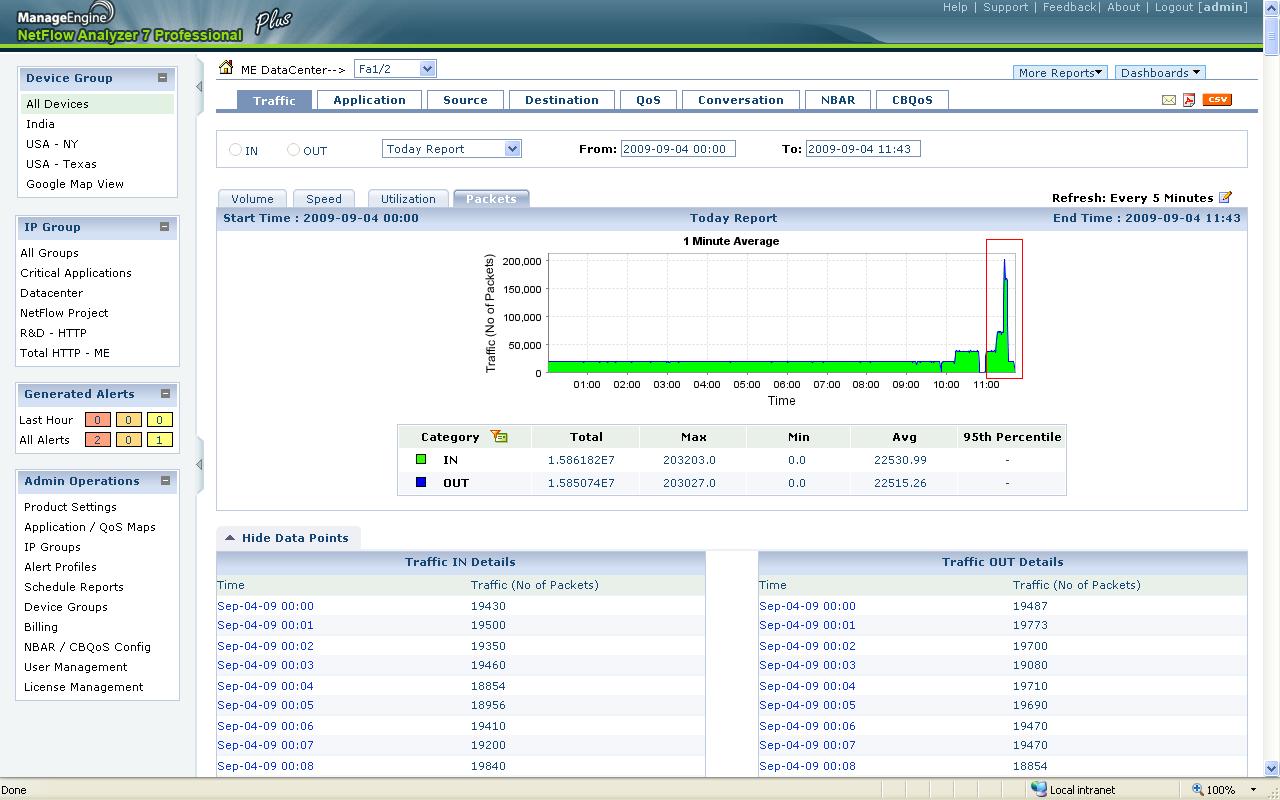
Task: Open Google Map View
Action: [x=75, y=184]
